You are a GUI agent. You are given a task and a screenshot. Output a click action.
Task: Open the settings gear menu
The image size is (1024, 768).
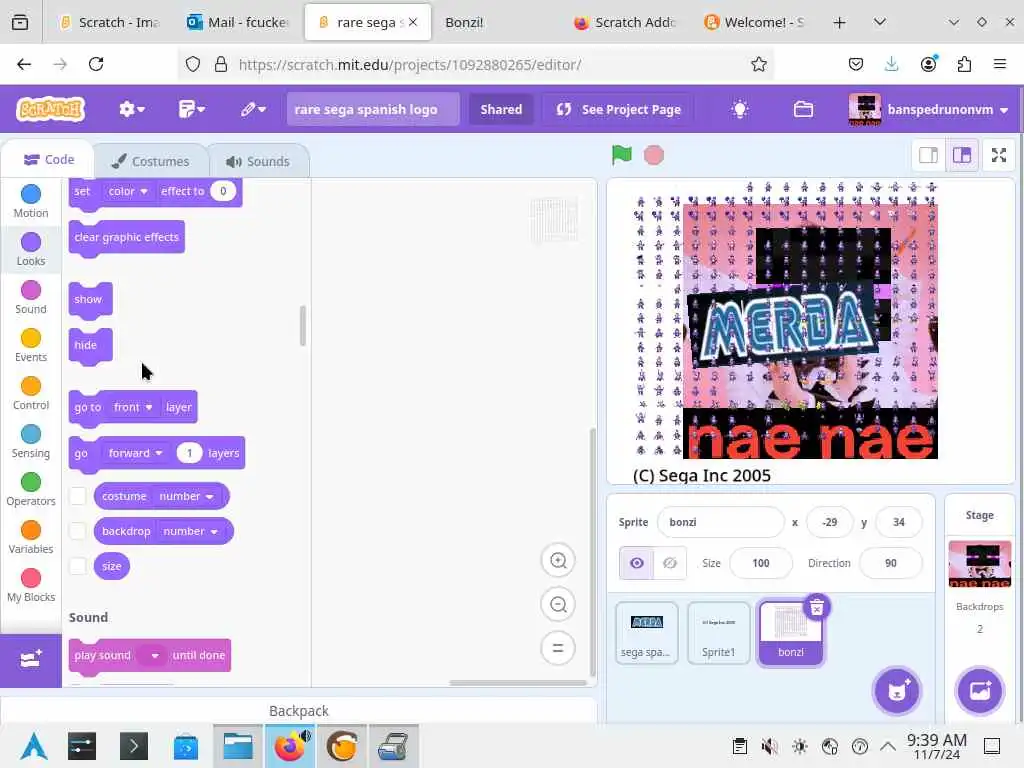point(131,109)
